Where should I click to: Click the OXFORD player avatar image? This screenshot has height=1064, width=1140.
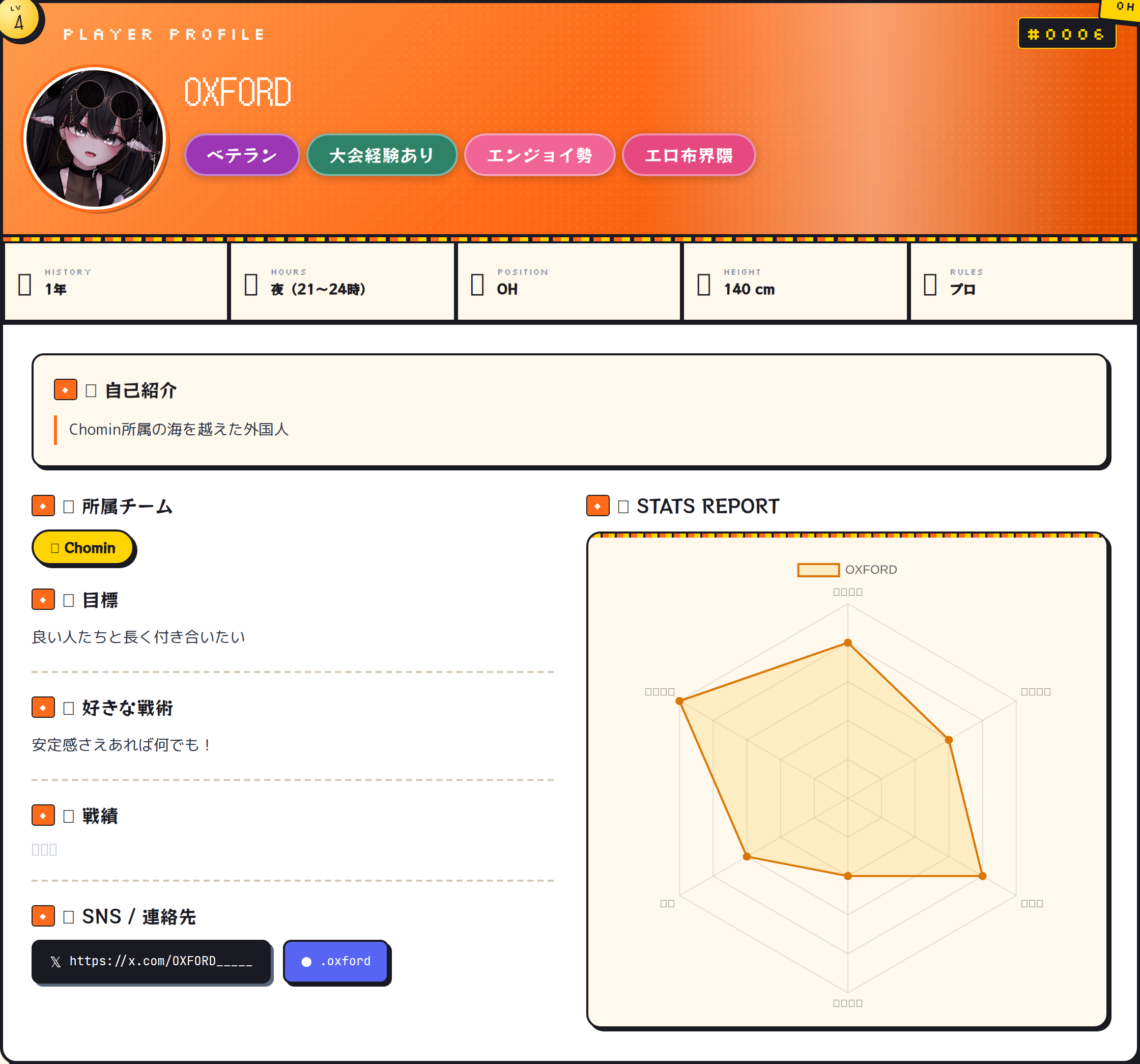(x=95, y=138)
